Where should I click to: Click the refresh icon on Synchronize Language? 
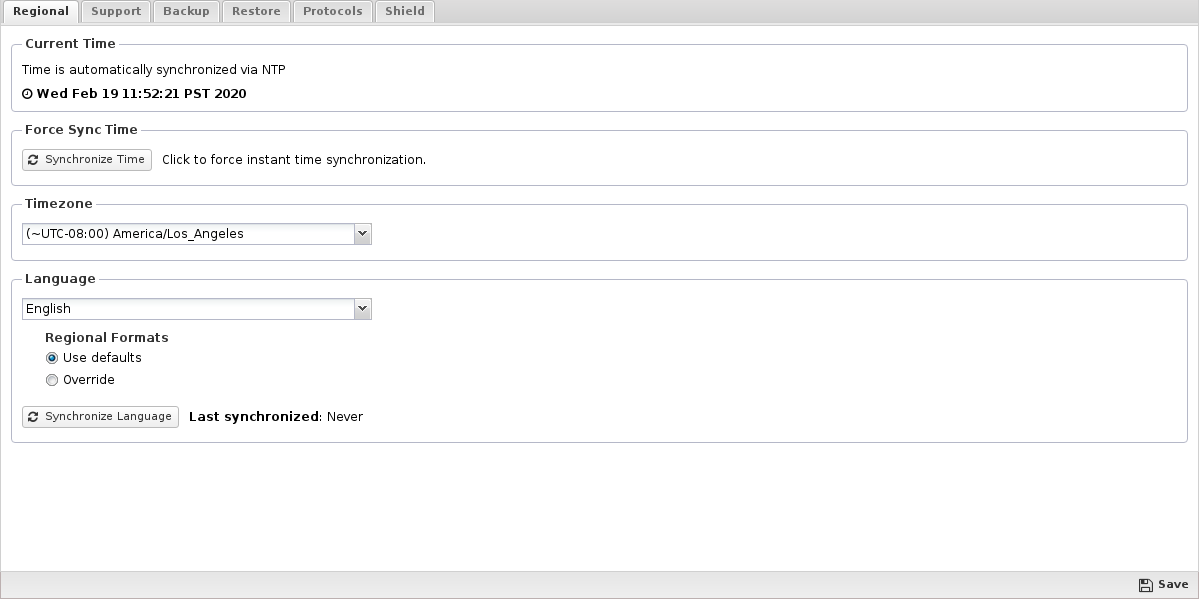click(33, 417)
